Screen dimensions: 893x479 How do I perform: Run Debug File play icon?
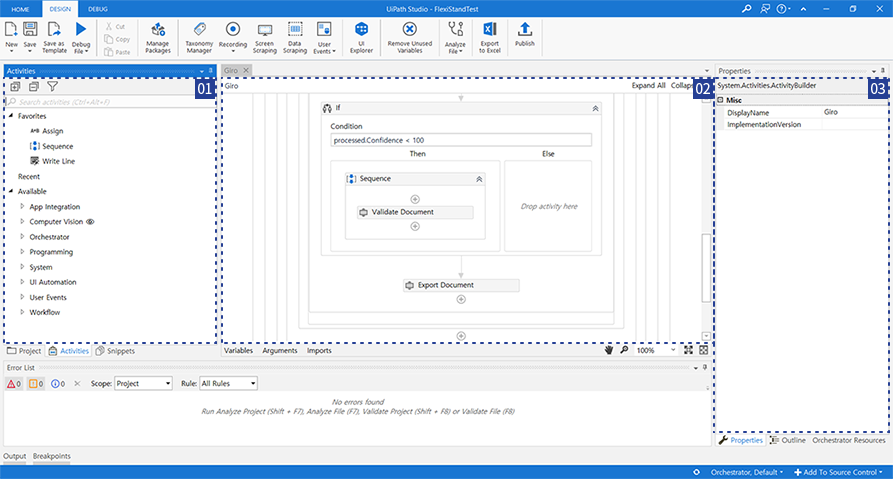81,29
